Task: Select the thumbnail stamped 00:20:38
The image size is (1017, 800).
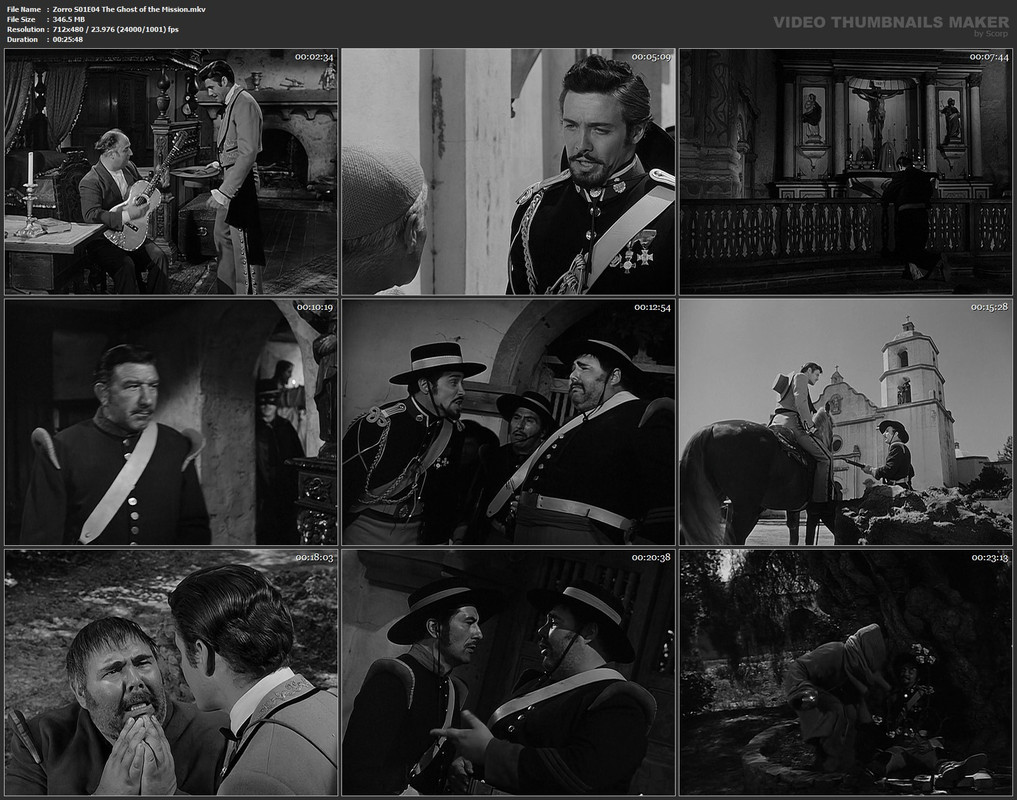Action: click(508, 672)
